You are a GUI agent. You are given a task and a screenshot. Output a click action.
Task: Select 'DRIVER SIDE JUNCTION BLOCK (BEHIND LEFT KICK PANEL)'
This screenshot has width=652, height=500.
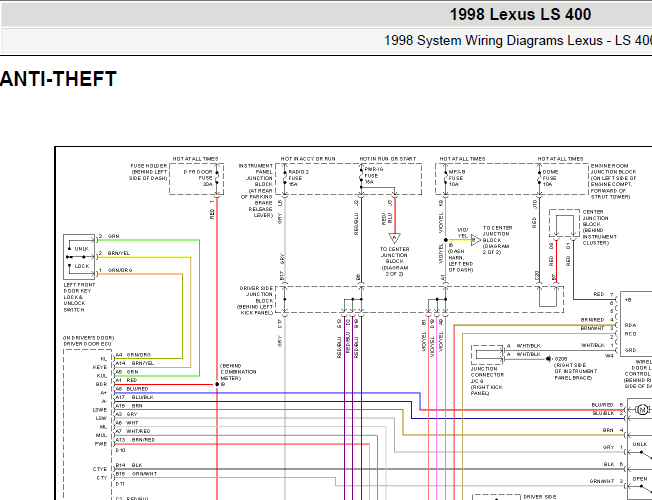(x=255, y=300)
